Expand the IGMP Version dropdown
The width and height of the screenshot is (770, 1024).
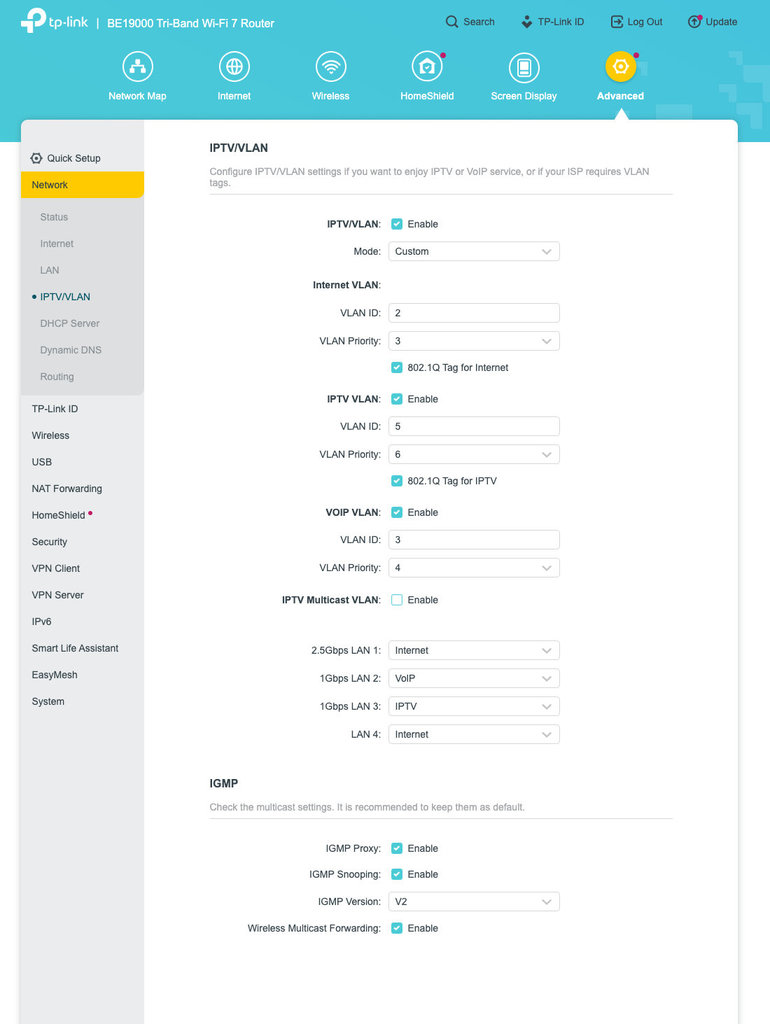(473, 901)
